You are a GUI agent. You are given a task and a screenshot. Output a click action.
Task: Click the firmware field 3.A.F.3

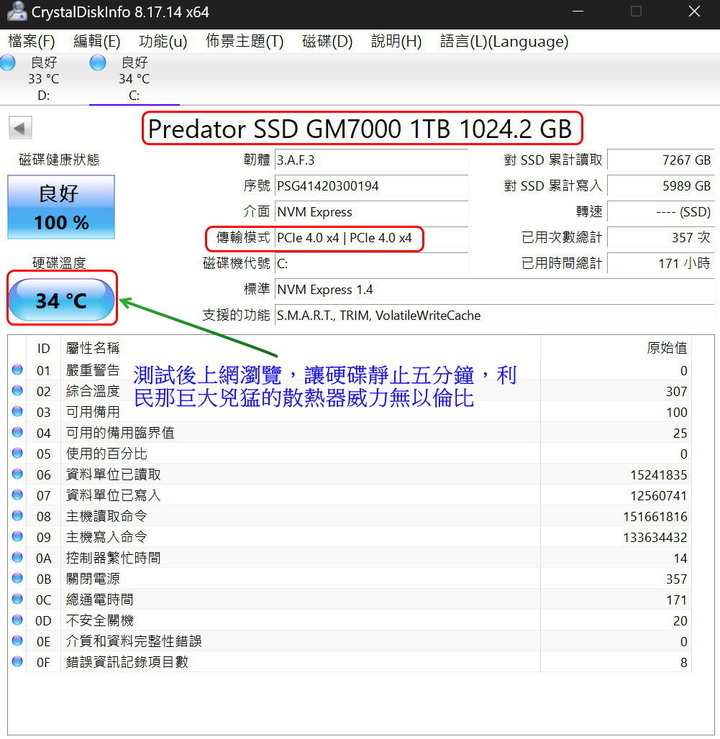click(x=371, y=160)
